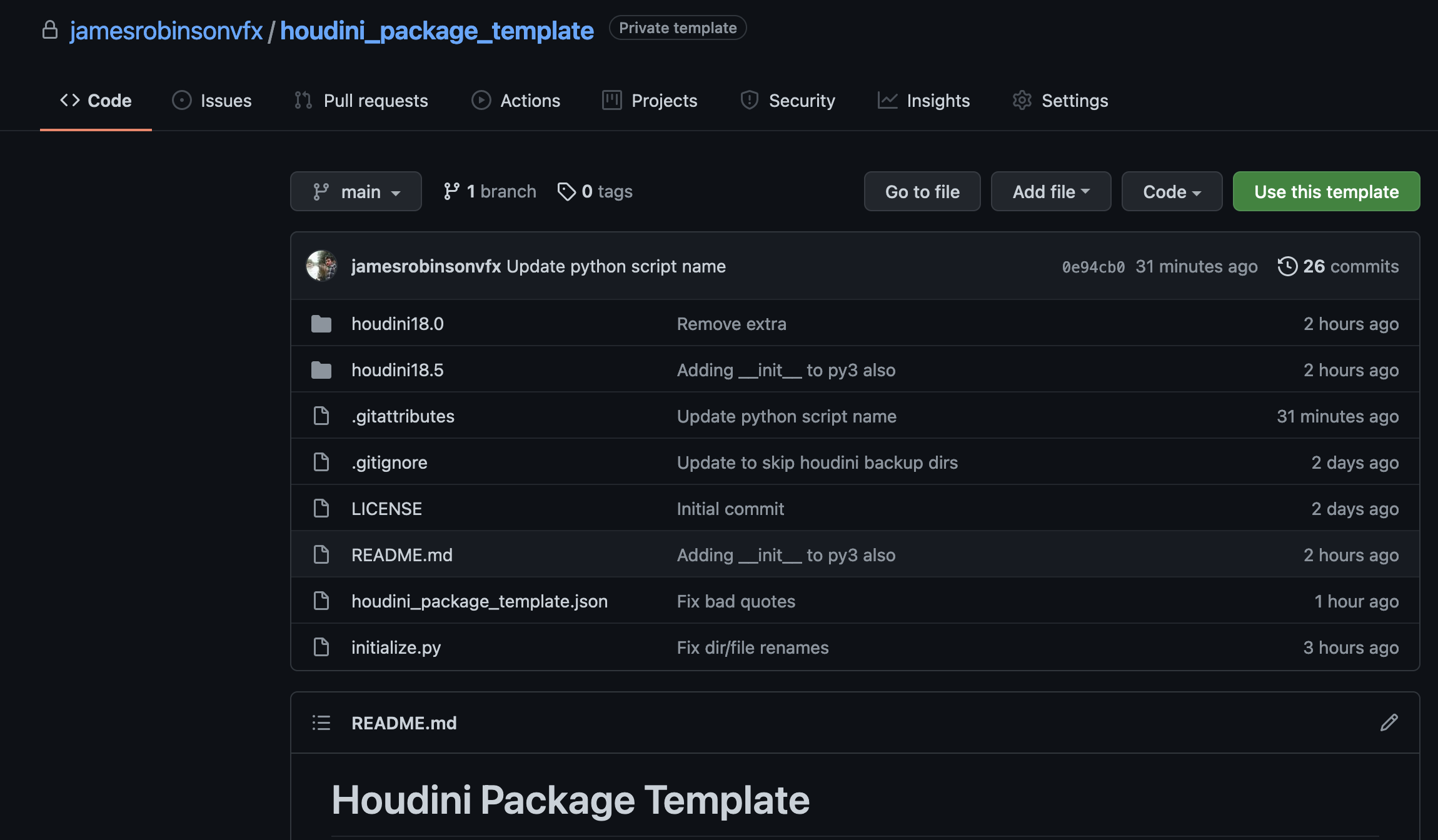Expand the Code clone dropdown button
This screenshot has height=840, width=1438.
coord(1172,191)
